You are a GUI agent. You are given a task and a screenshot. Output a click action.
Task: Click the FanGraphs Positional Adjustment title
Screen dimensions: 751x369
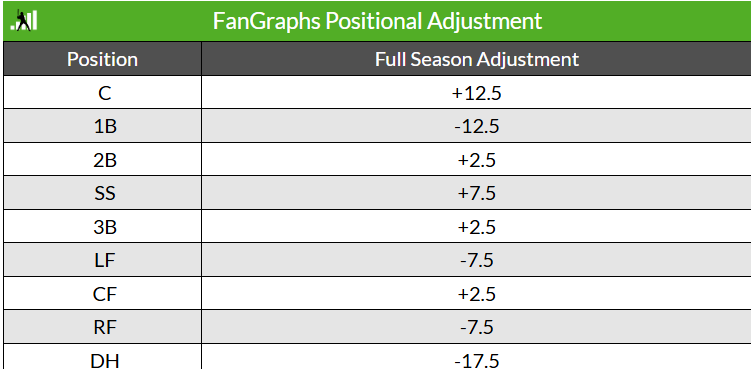tap(377, 21)
